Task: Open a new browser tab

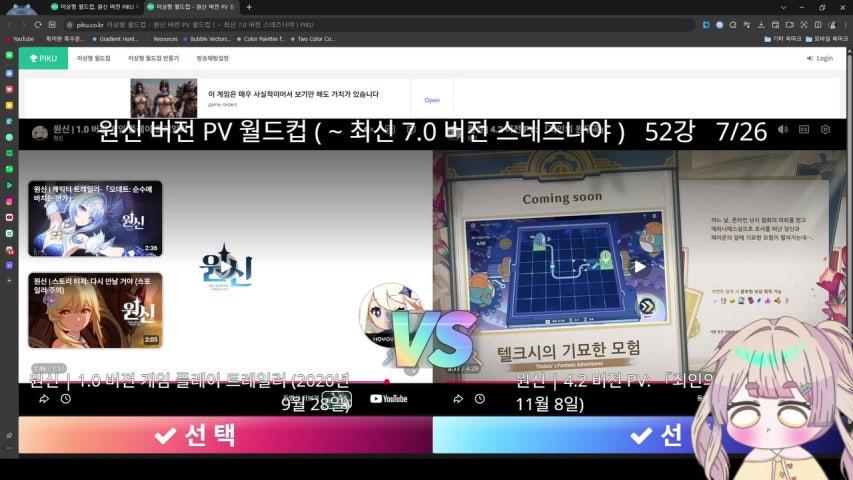Action: tap(249, 7)
